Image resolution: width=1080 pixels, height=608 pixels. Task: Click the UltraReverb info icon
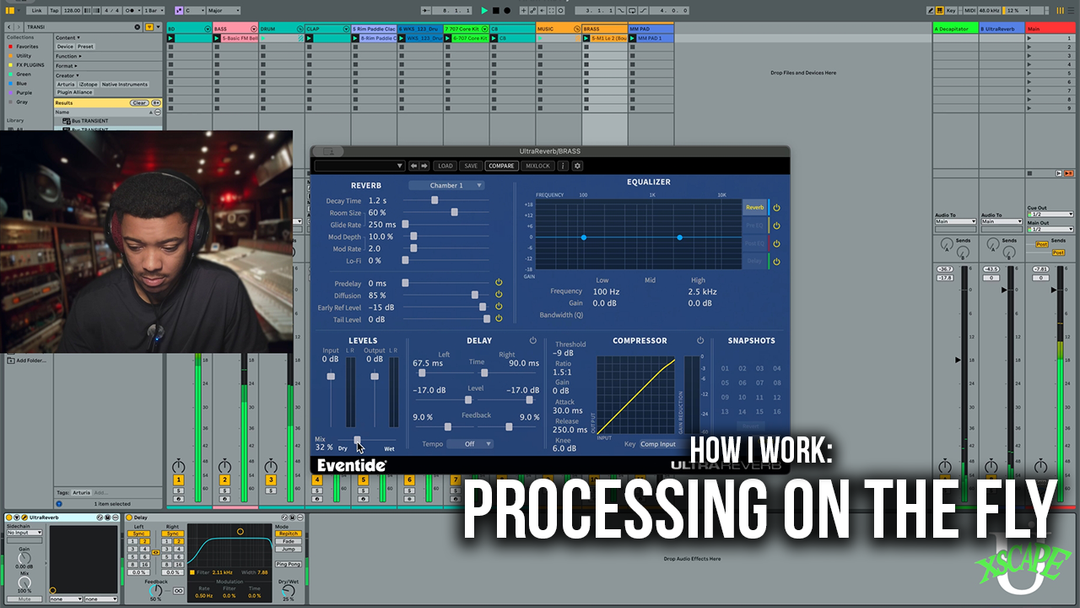[x=563, y=166]
